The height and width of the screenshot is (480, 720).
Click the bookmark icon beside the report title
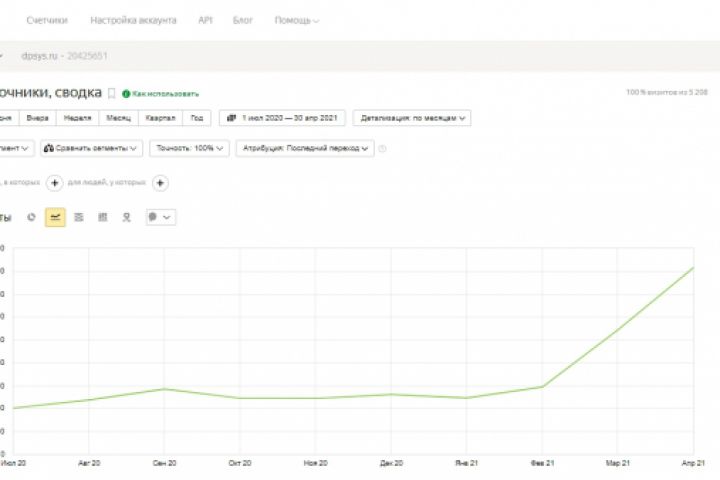112,93
